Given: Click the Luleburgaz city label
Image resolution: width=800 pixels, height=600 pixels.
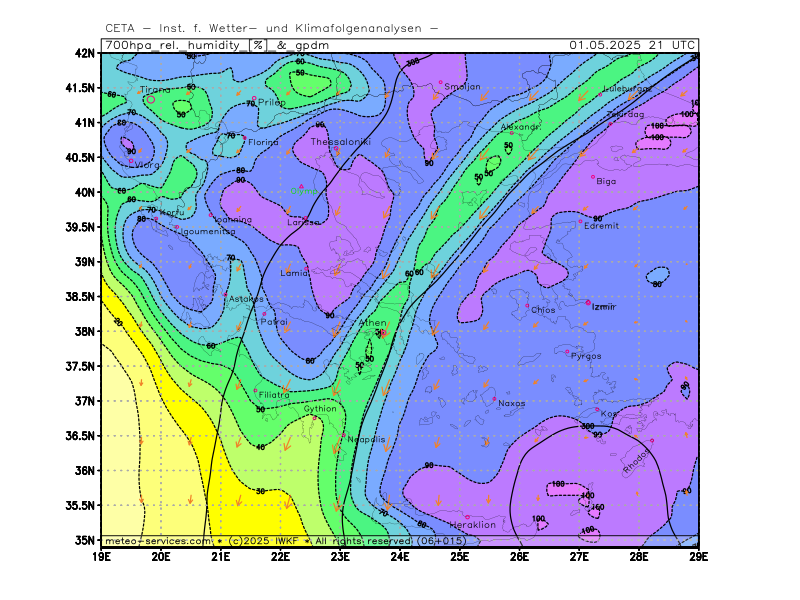Looking at the screenshot, I should click(x=628, y=88).
